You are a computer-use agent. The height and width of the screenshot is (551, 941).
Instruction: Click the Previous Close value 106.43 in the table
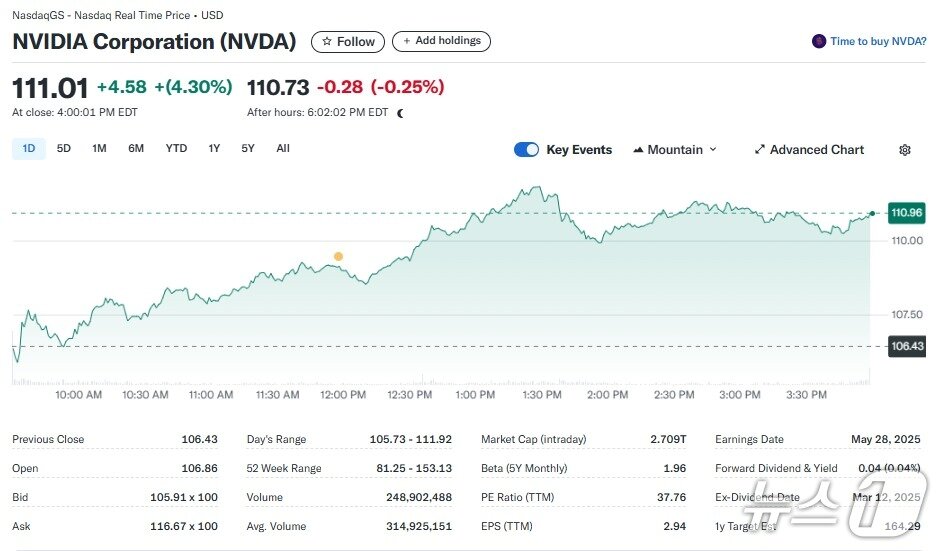tap(199, 439)
